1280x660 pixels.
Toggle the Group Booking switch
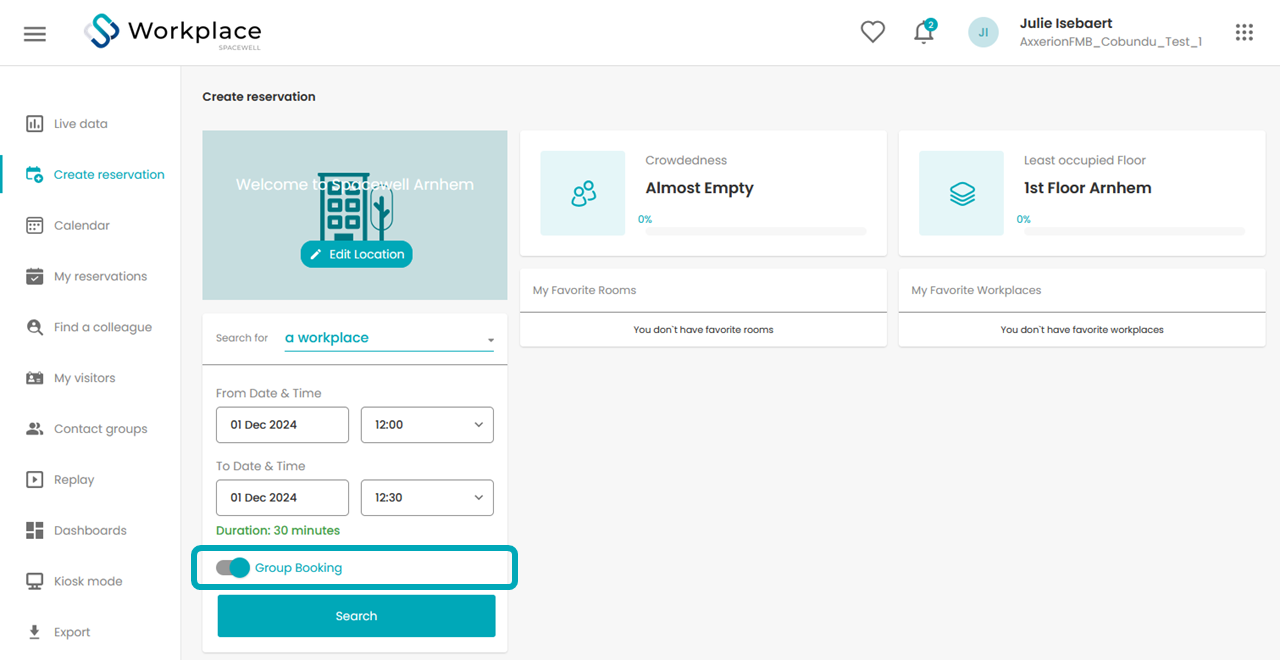[233, 568]
